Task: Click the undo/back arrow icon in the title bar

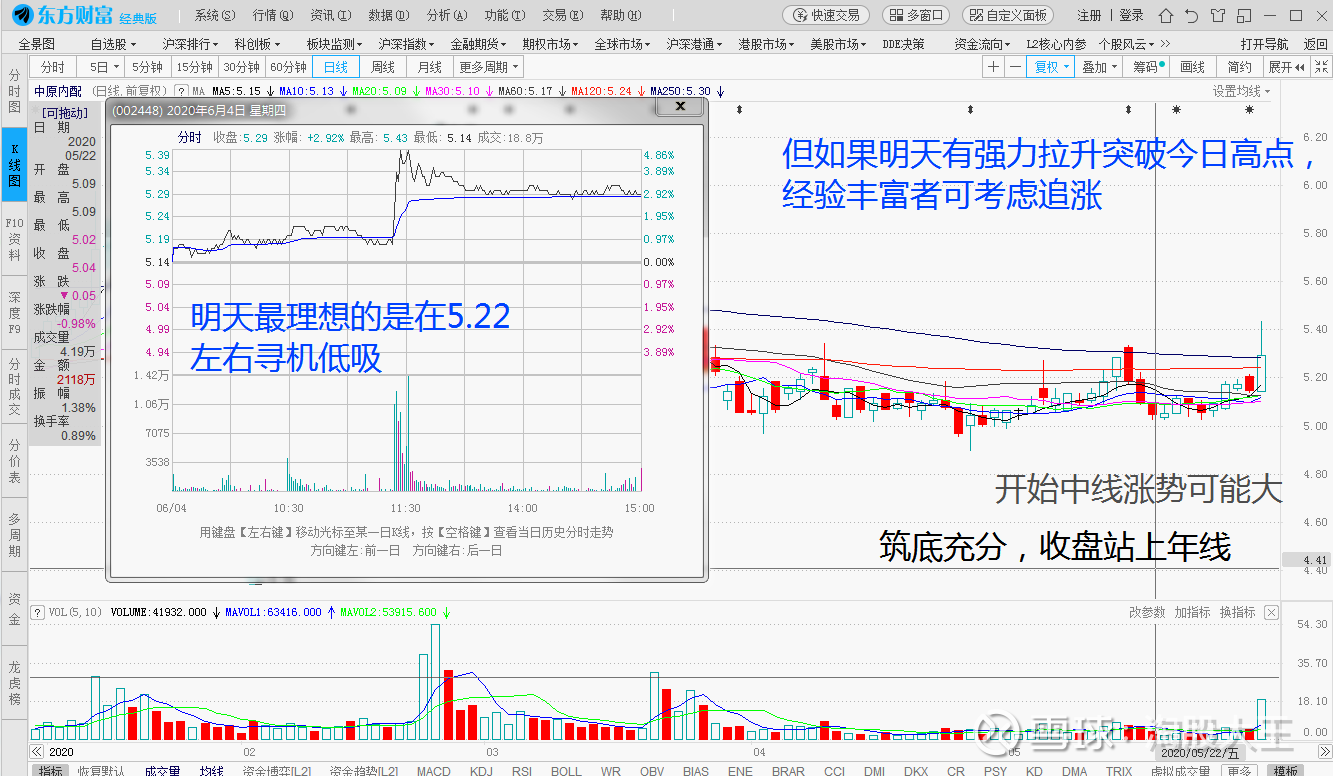Action: [1191, 15]
